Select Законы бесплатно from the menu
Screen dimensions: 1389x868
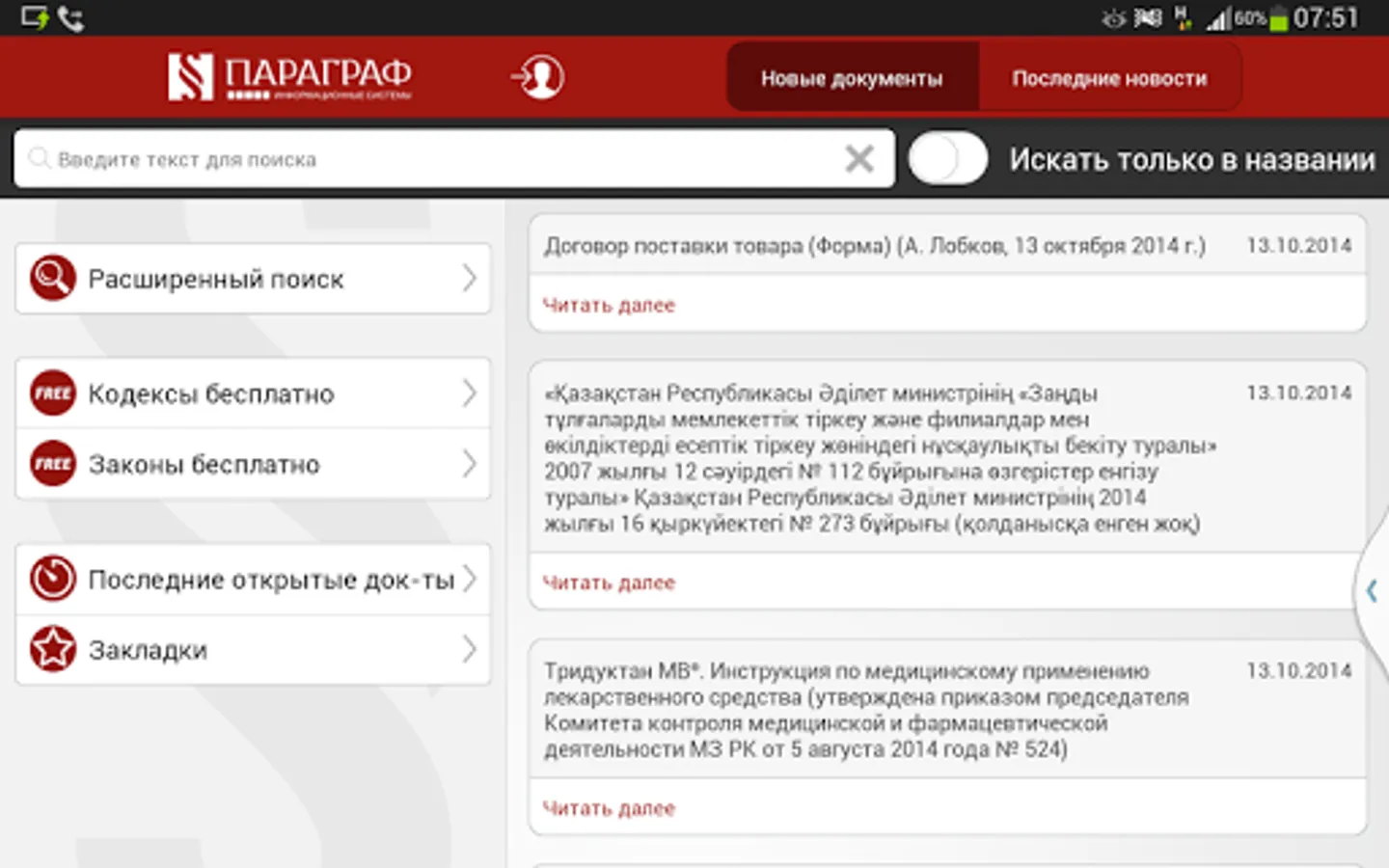(253, 464)
